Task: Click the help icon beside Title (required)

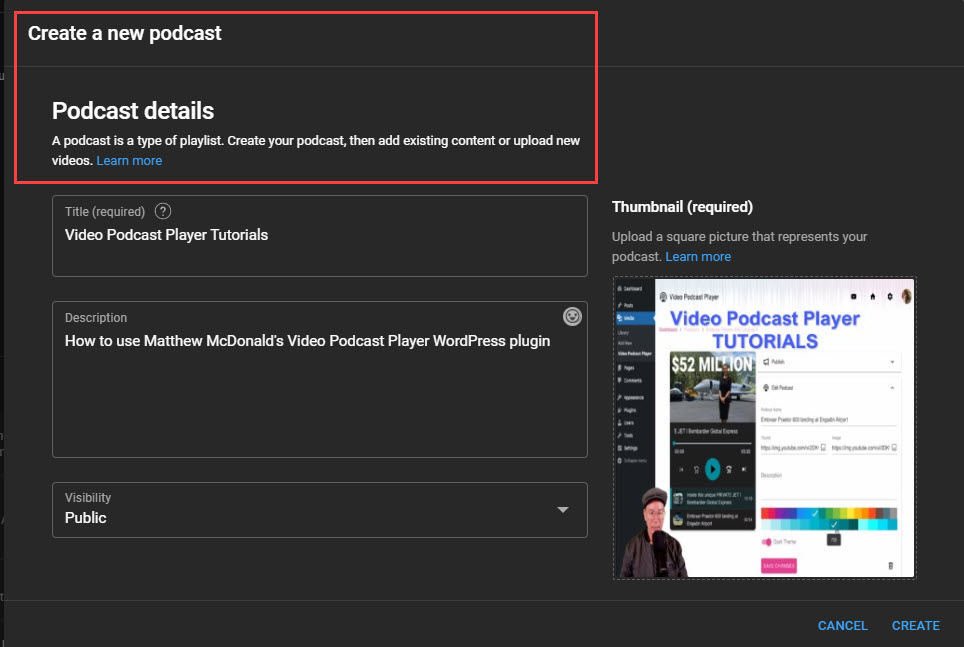Action: pos(163,212)
